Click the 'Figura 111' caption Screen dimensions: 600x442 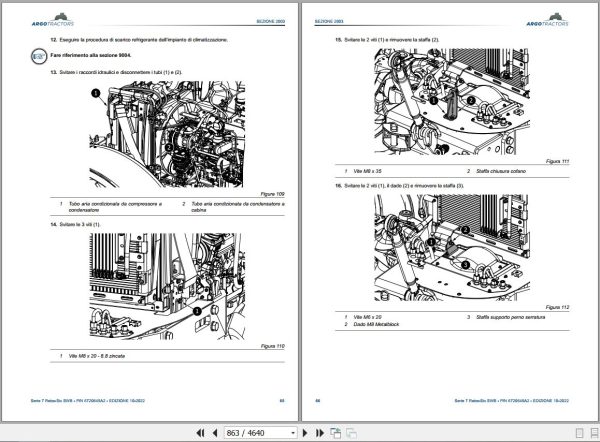[558, 161]
